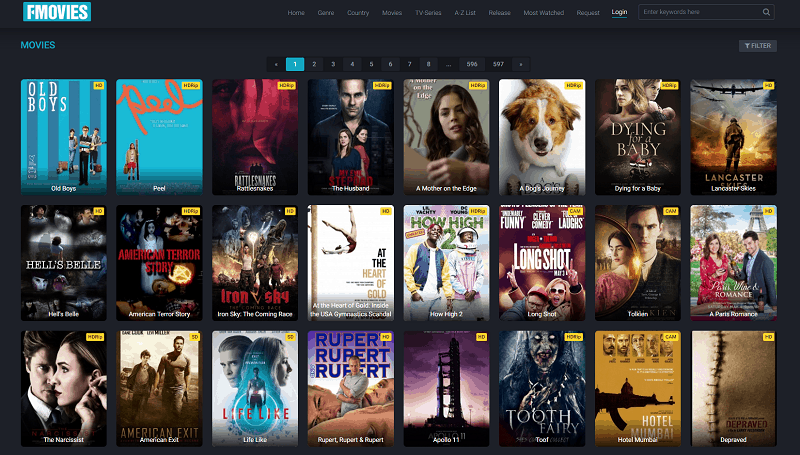This screenshot has width=800, height=455.
Task: Click the FMOVIES logo
Action: coord(56,13)
